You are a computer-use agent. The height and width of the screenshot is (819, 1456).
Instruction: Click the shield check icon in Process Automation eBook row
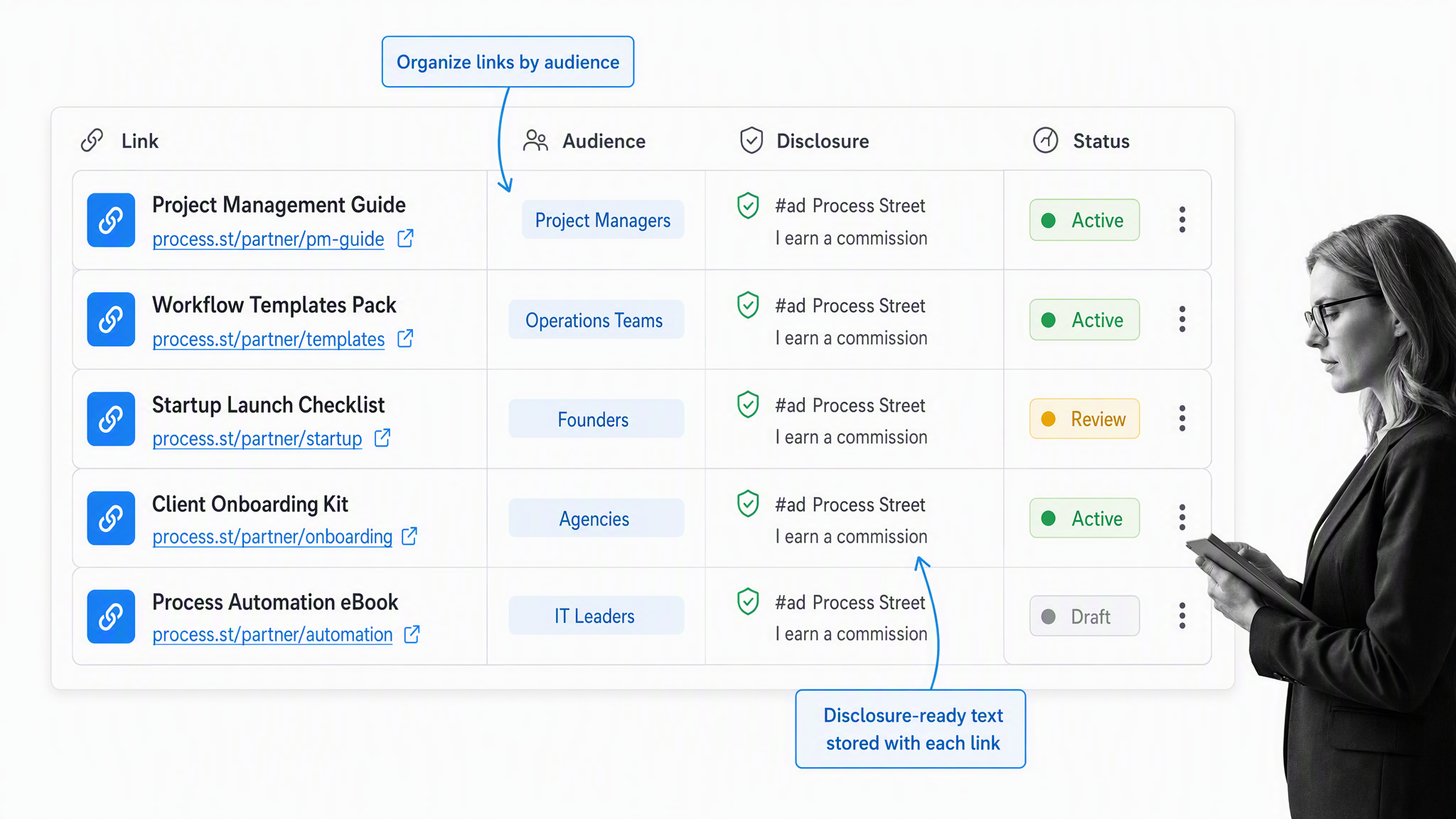point(748,601)
